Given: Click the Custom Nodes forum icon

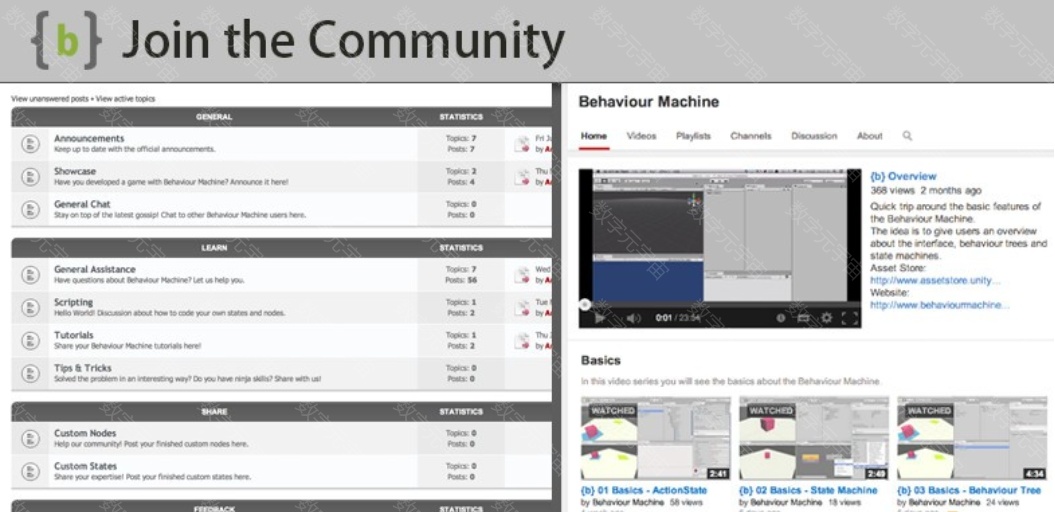Looking at the screenshot, I should tap(29, 438).
